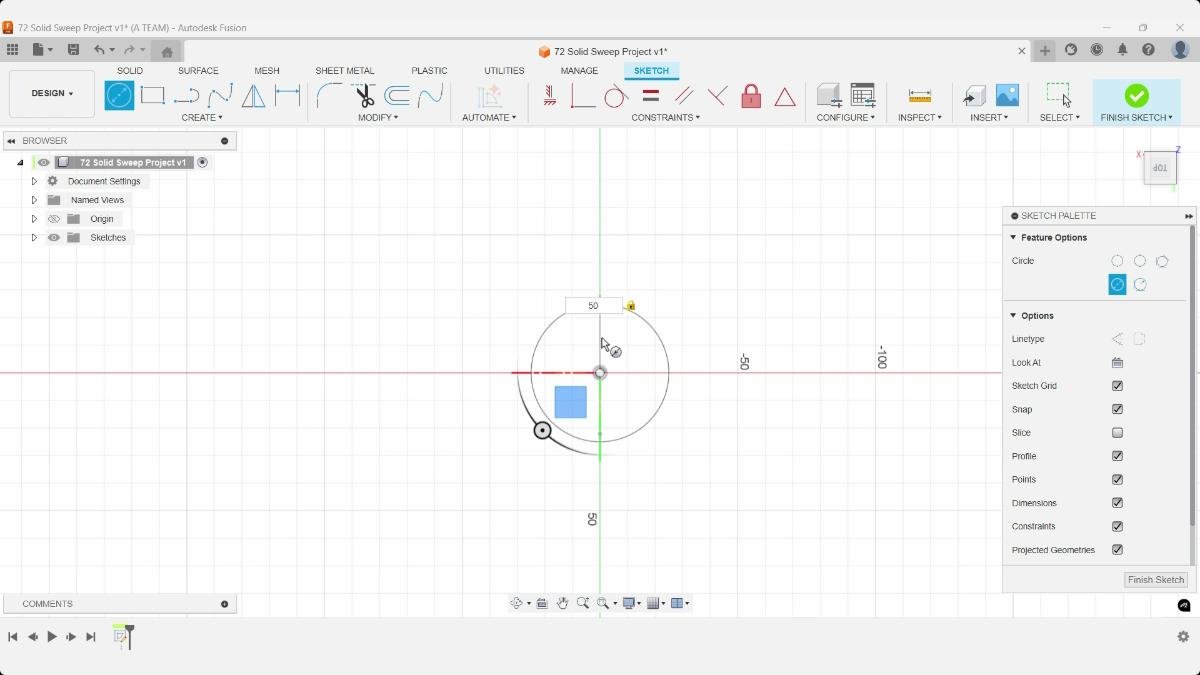Toggle the Dimensions checkbox
Viewport: 1200px width, 675px height.
[x=1117, y=503]
